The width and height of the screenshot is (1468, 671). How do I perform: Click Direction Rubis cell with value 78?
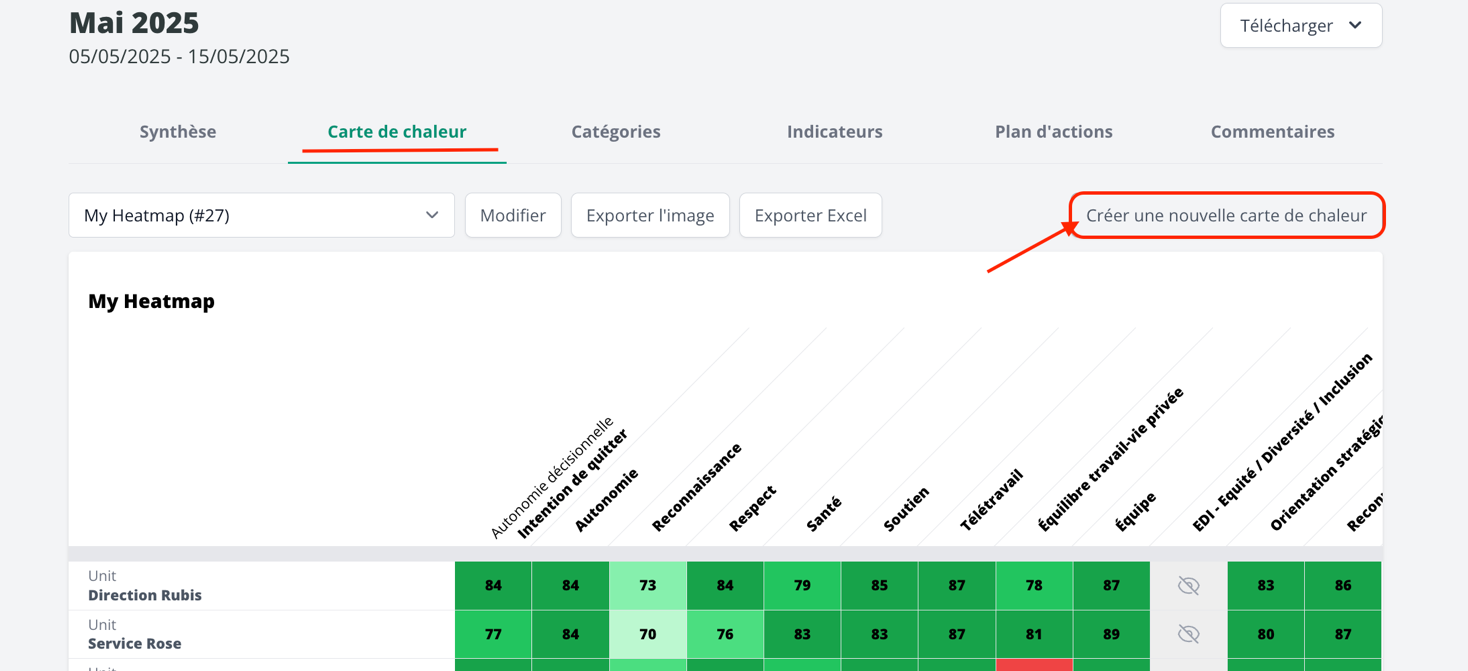pos(1034,586)
